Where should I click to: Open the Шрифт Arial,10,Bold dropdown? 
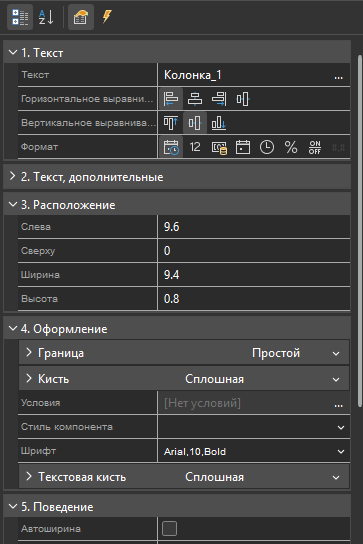pyautogui.click(x=341, y=451)
